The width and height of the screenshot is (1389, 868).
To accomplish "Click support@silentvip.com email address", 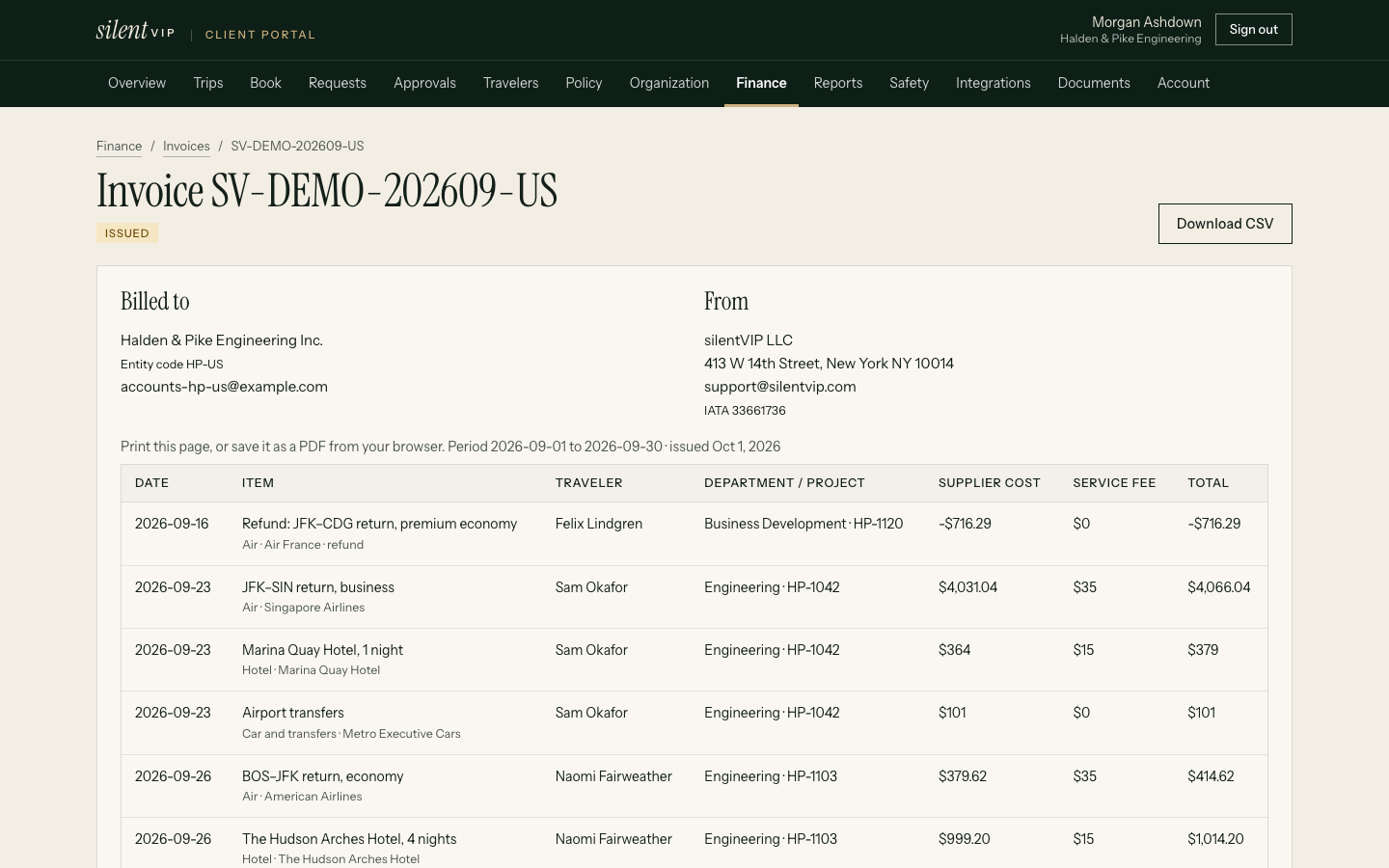I will click(x=780, y=387).
